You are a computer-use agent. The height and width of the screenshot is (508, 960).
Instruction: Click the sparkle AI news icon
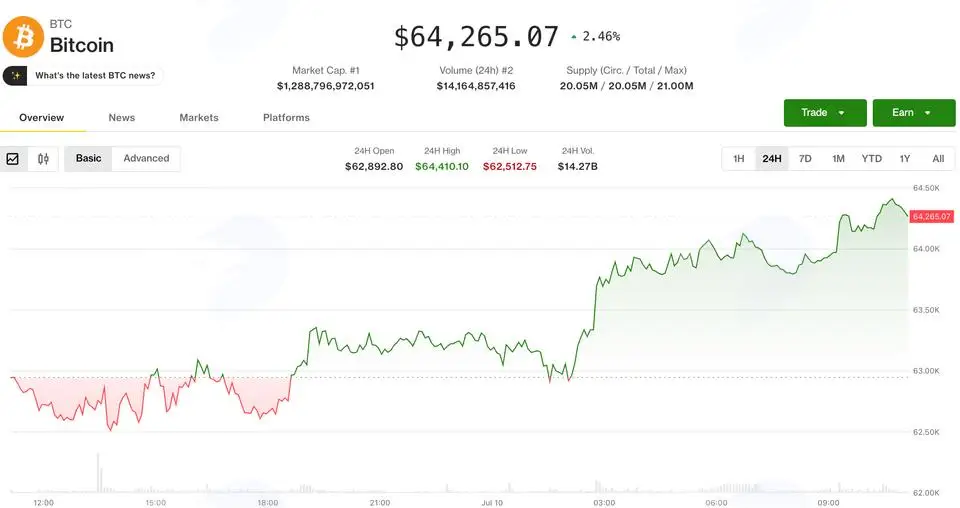pos(15,76)
